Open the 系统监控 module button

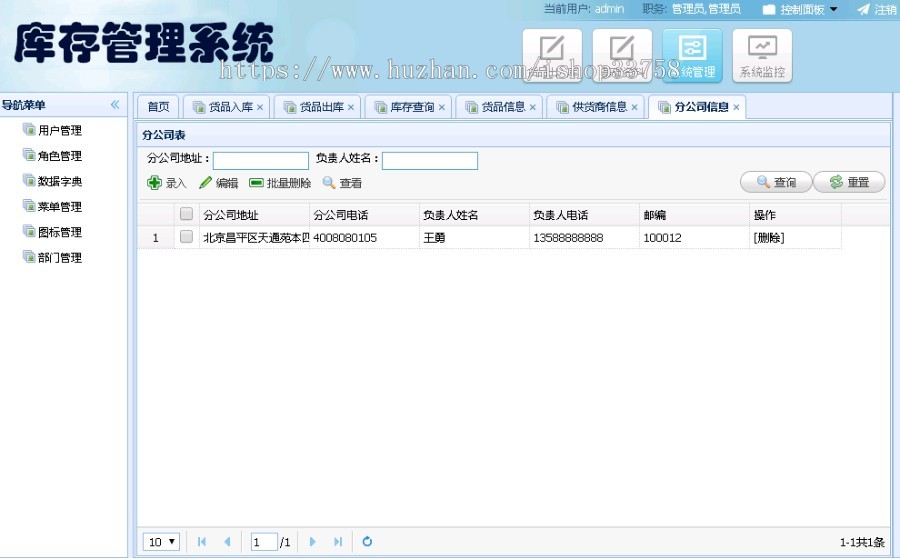pyautogui.click(x=762, y=55)
